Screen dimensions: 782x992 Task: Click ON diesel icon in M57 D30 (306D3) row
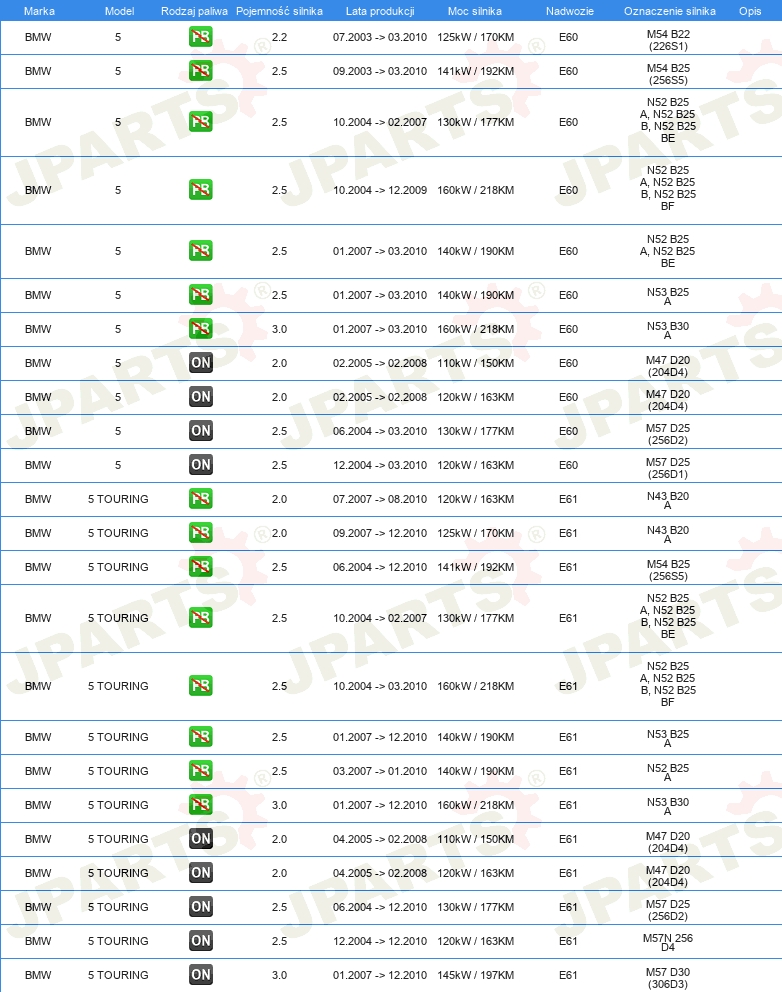pos(201,974)
